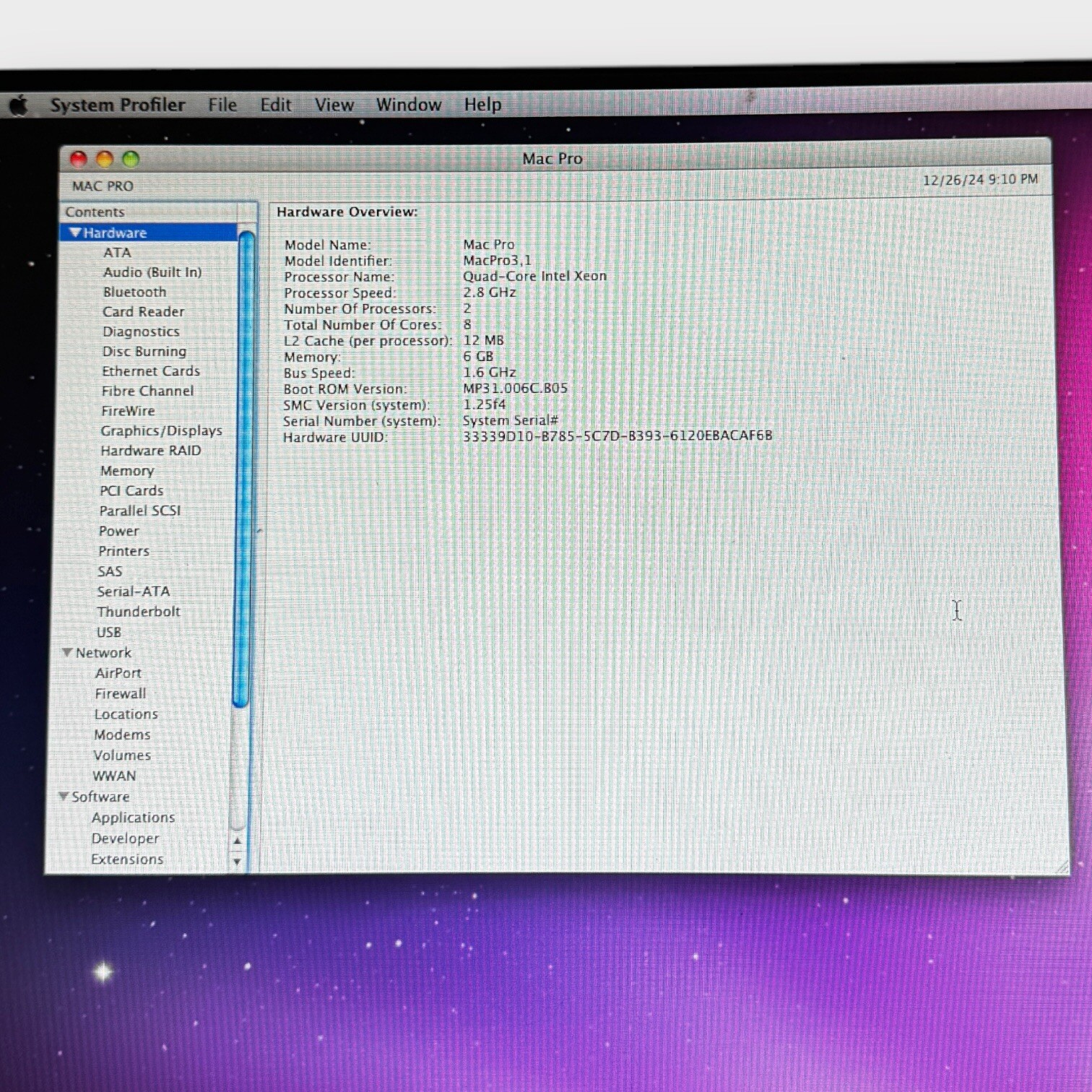Open the View menu
This screenshot has width=1092, height=1092.
coord(334,105)
